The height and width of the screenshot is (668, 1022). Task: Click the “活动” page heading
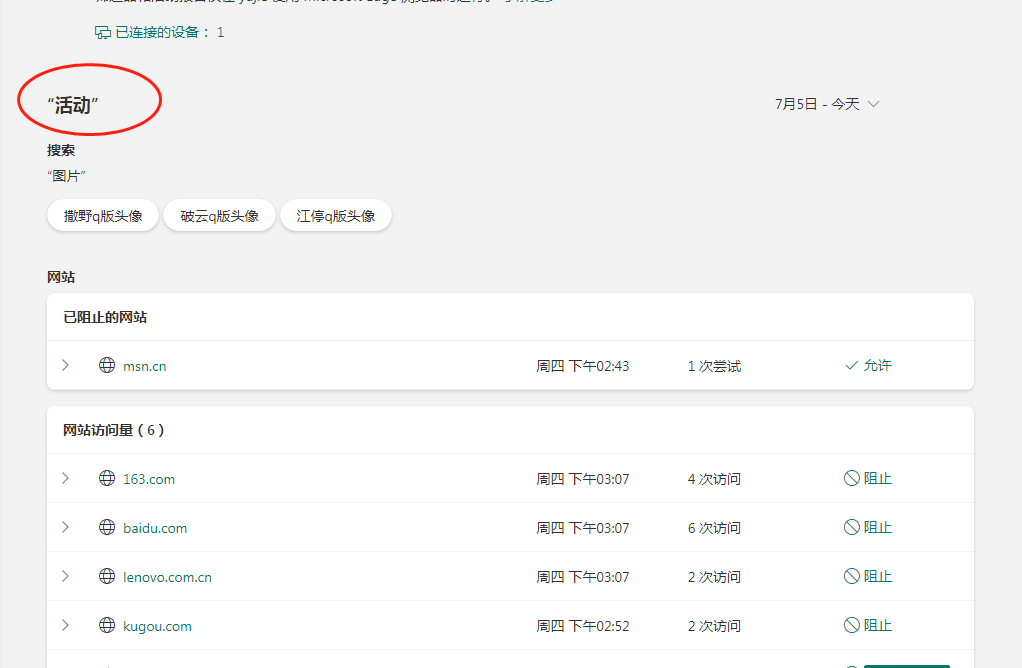coord(72,106)
